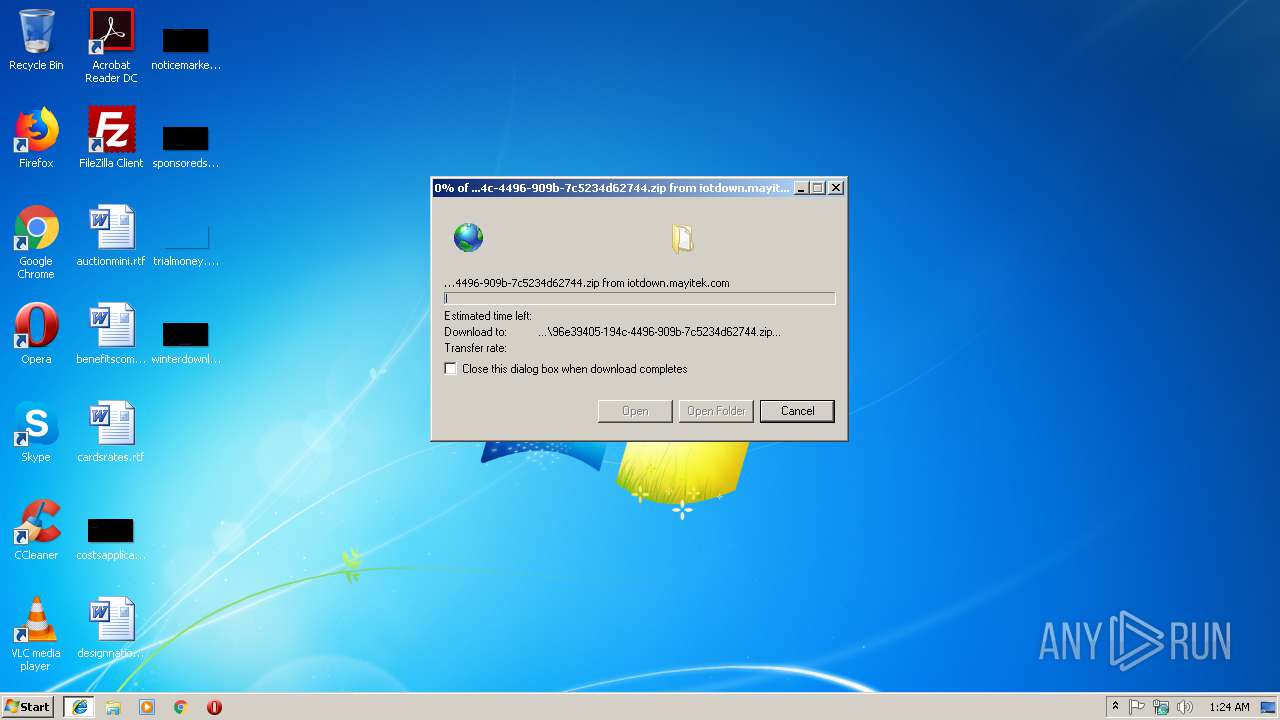Open the Firefox desktop shortcut
This screenshot has height=720, width=1280.
pos(36,138)
